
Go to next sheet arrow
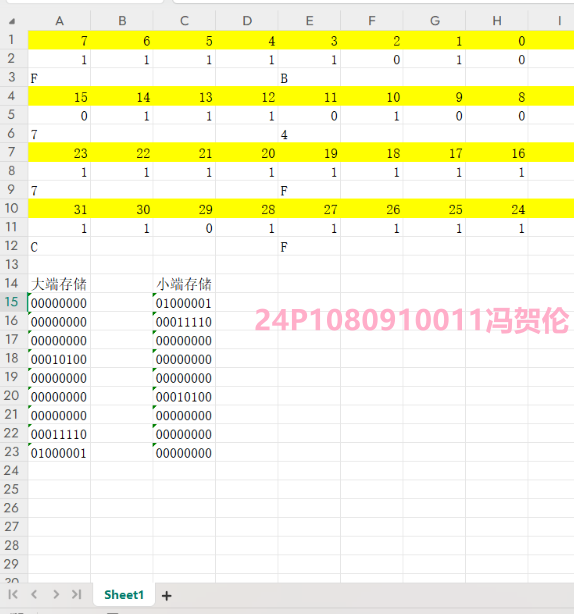(56, 594)
